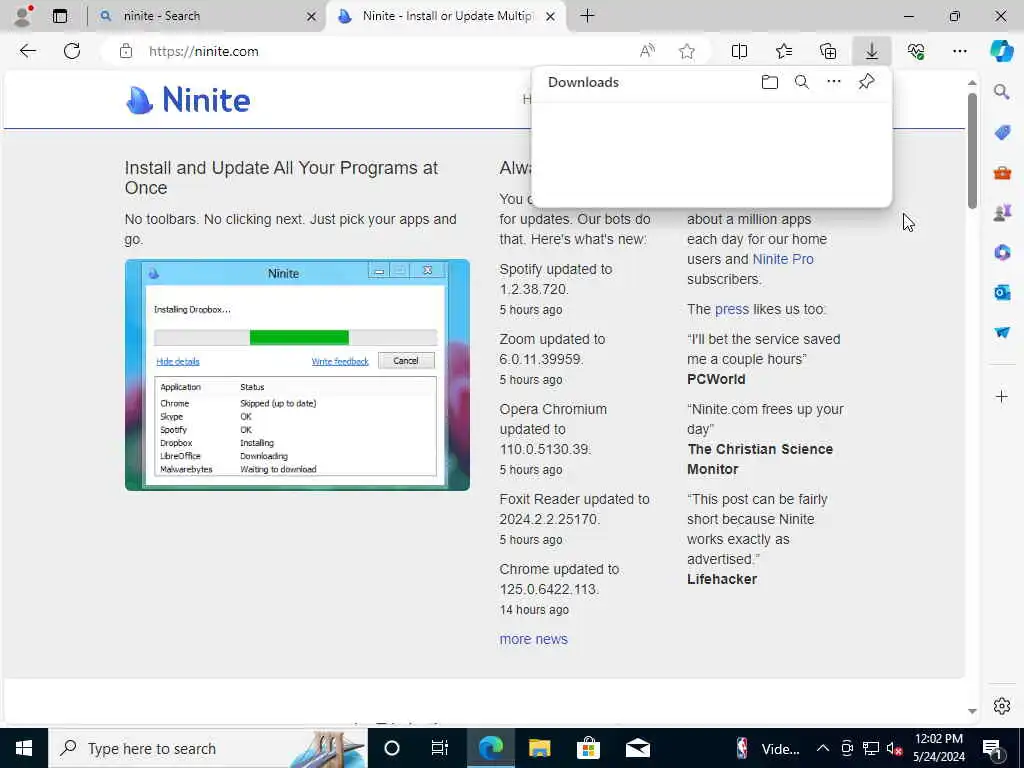Go back to the previous page
1024x768 pixels.
pyautogui.click(x=27, y=51)
